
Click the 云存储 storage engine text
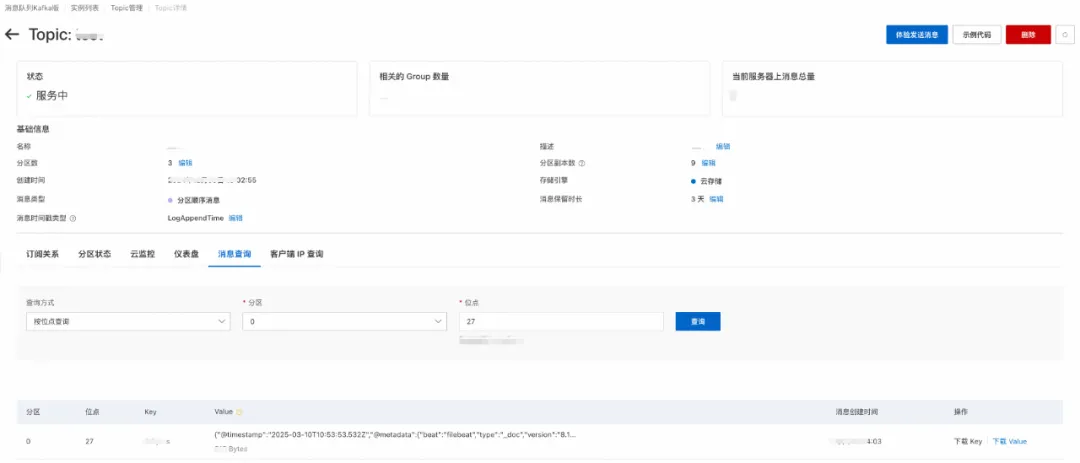(711, 181)
